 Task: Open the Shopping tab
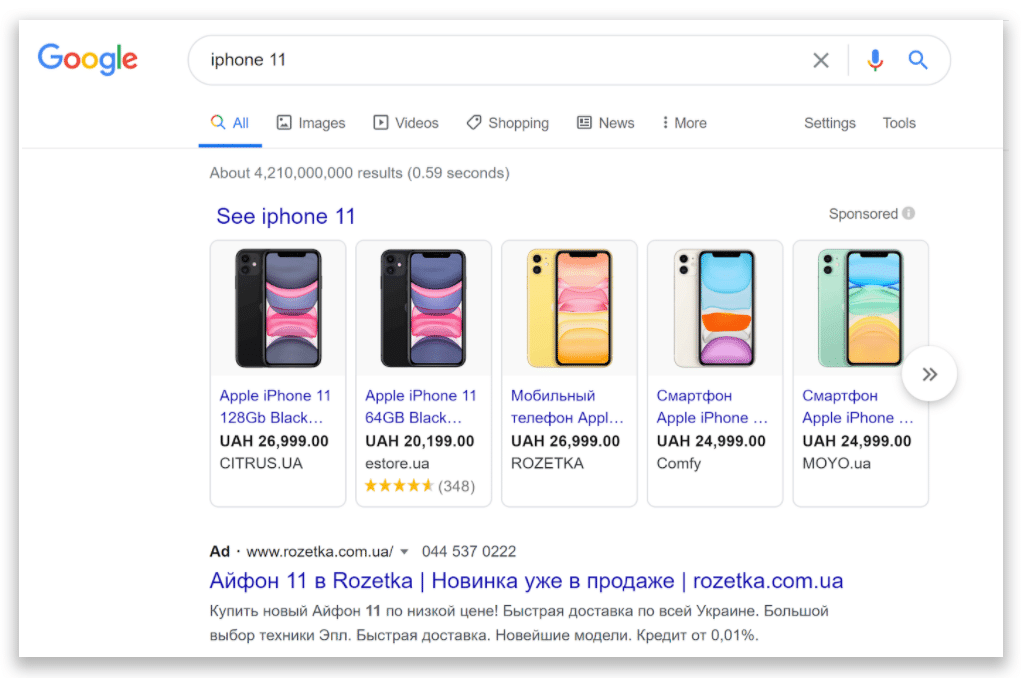coord(507,123)
